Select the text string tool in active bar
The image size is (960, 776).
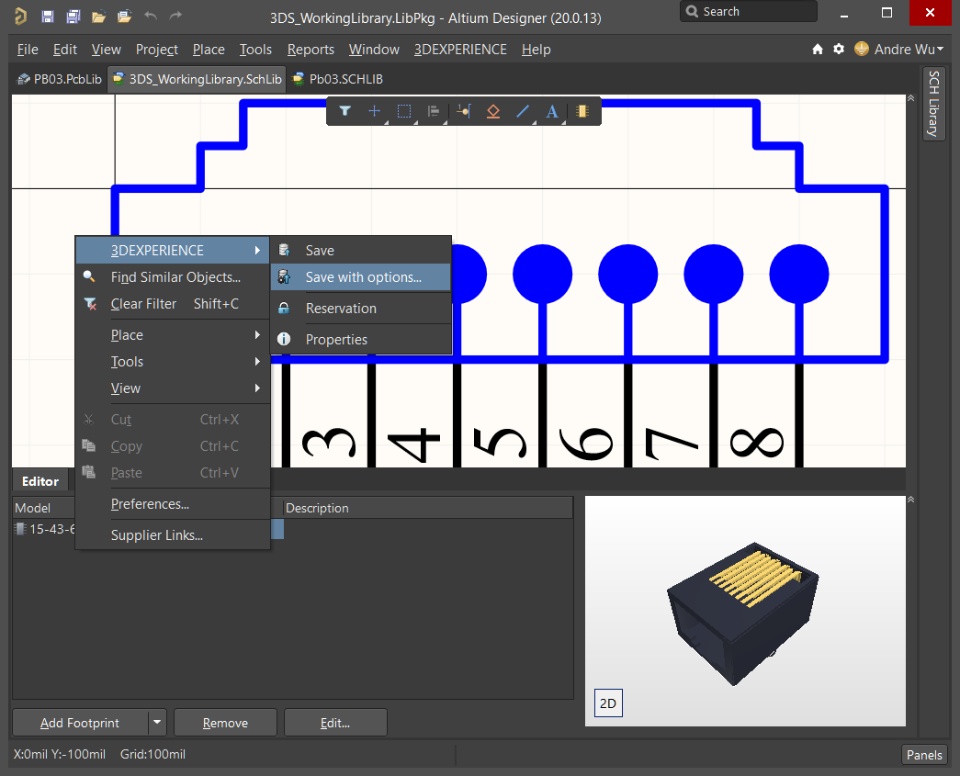[x=552, y=111]
